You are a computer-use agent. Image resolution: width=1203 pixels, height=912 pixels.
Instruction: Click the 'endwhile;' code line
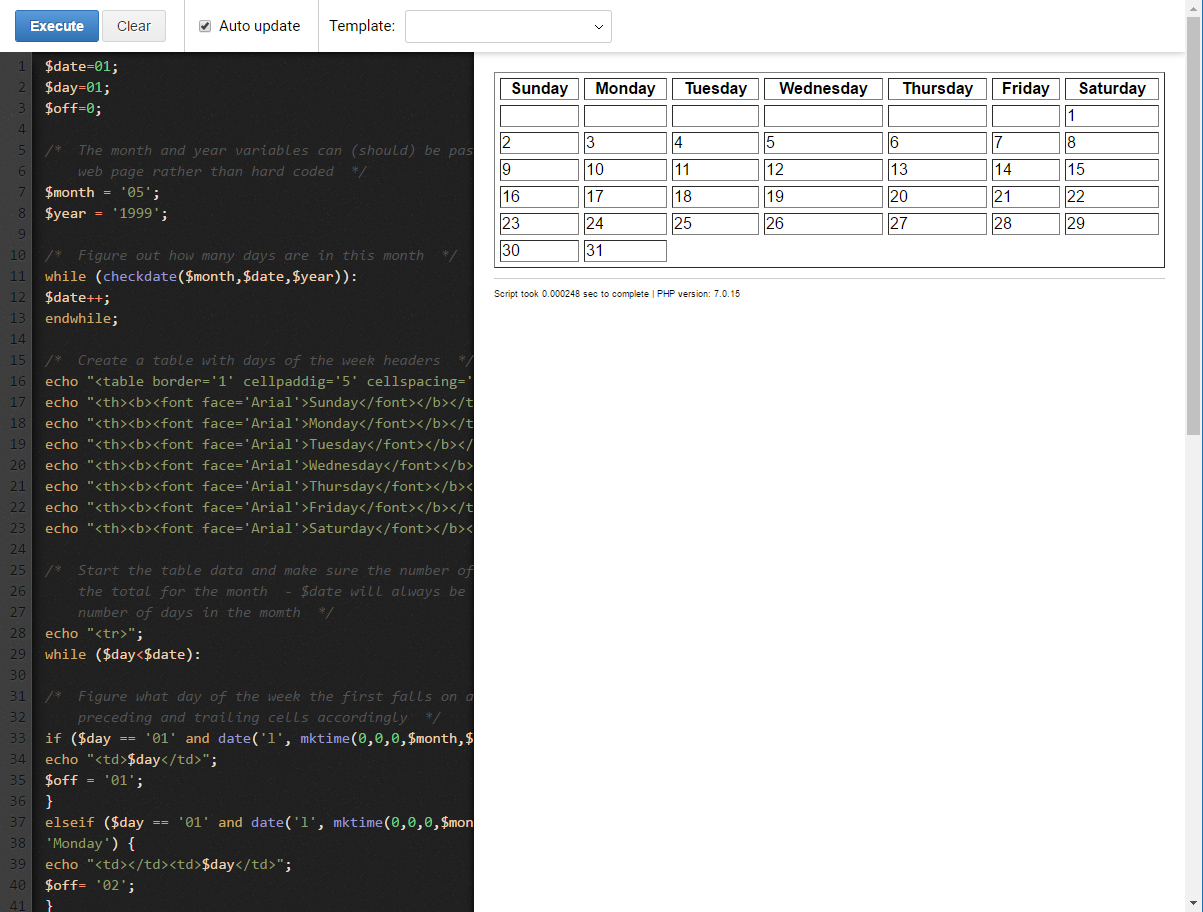tap(81, 318)
